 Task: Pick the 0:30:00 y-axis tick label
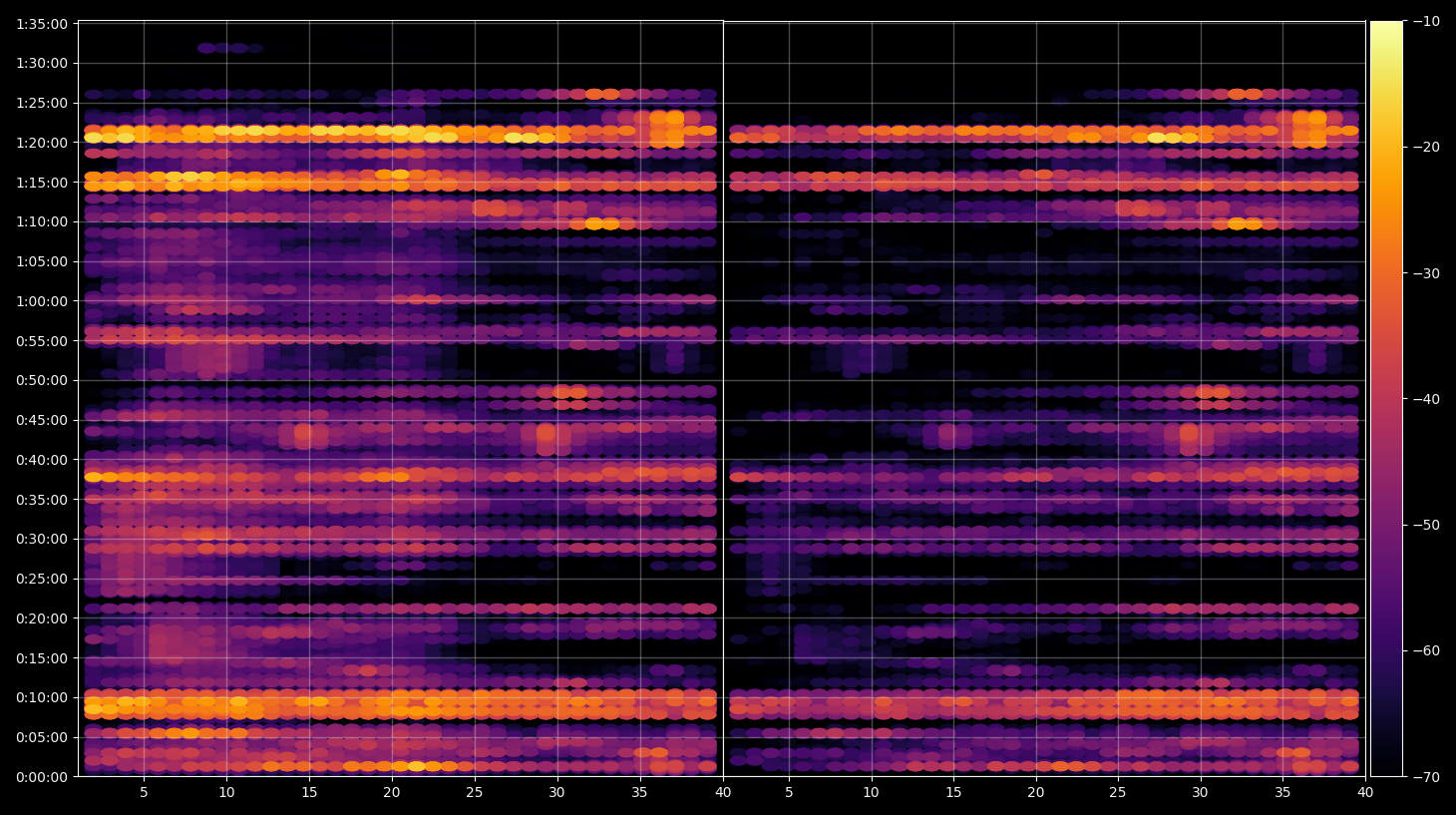42,539
